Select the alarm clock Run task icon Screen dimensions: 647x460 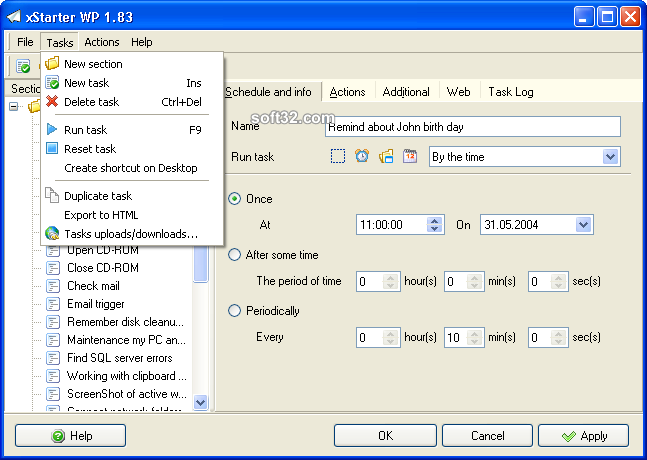362,156
